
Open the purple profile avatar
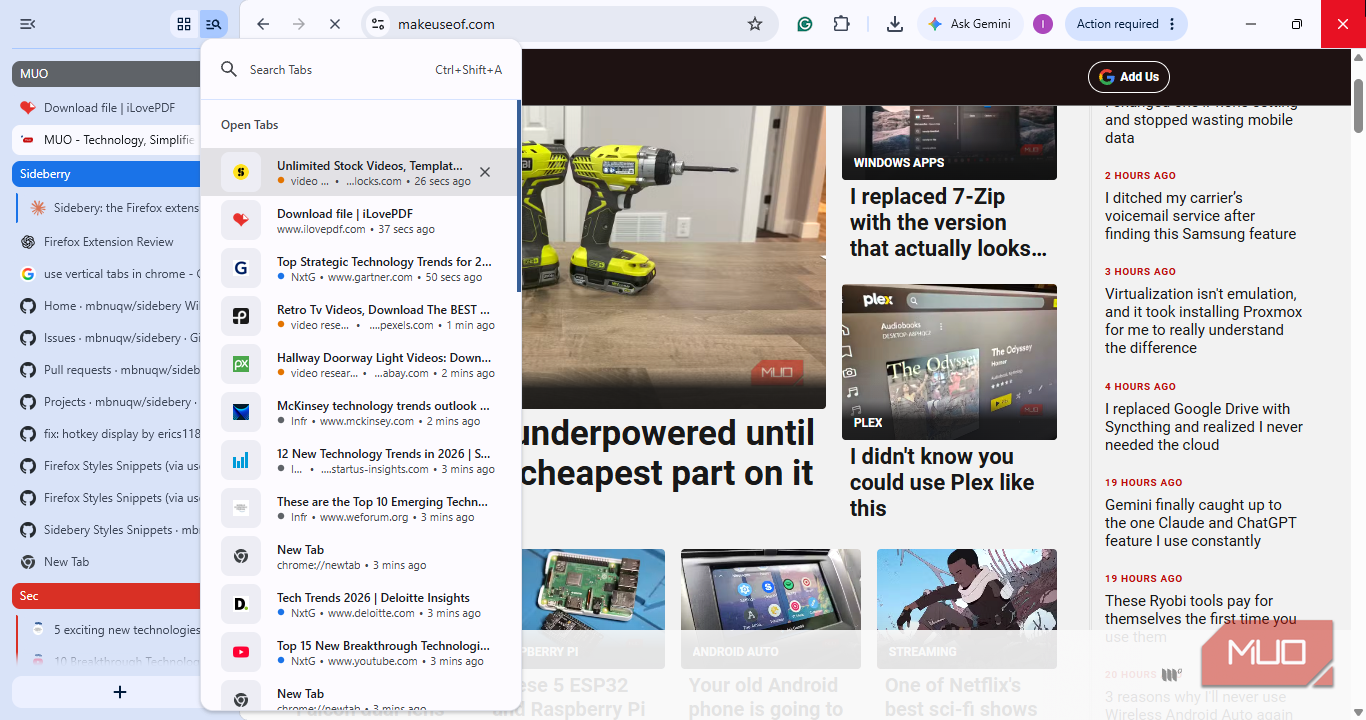click(x=1043, y=24)
